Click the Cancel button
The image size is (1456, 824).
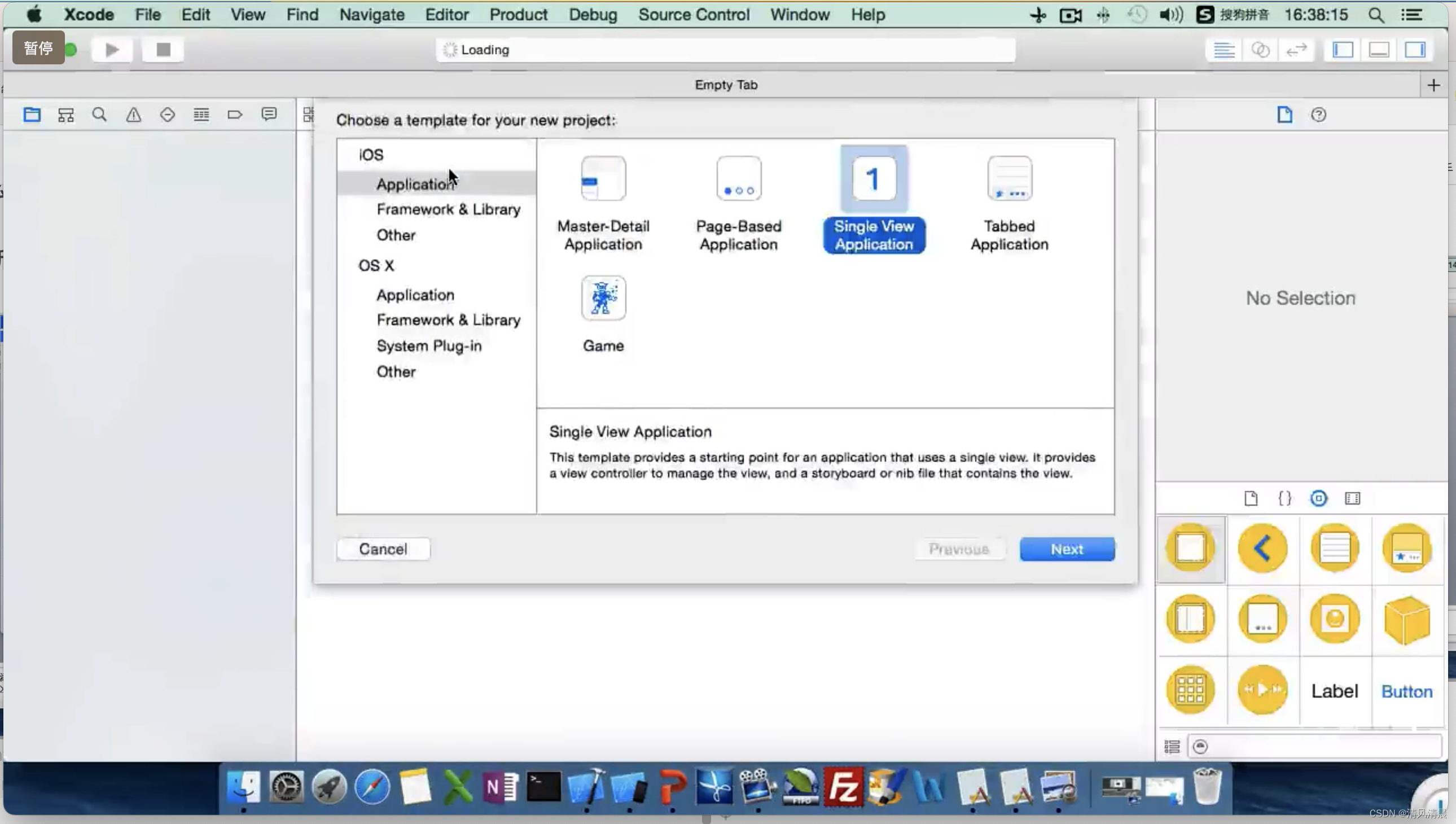pos(383,549)
